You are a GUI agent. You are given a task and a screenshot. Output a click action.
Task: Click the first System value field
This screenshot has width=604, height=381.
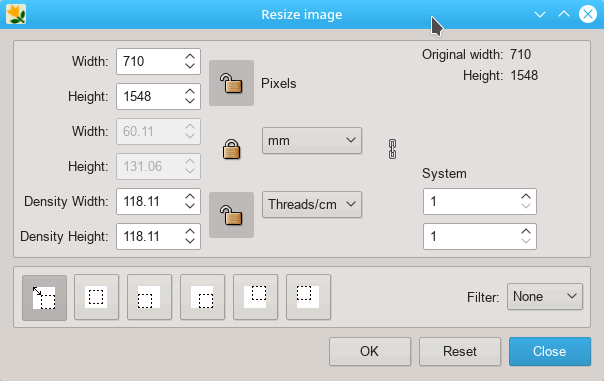click(480, 201)
